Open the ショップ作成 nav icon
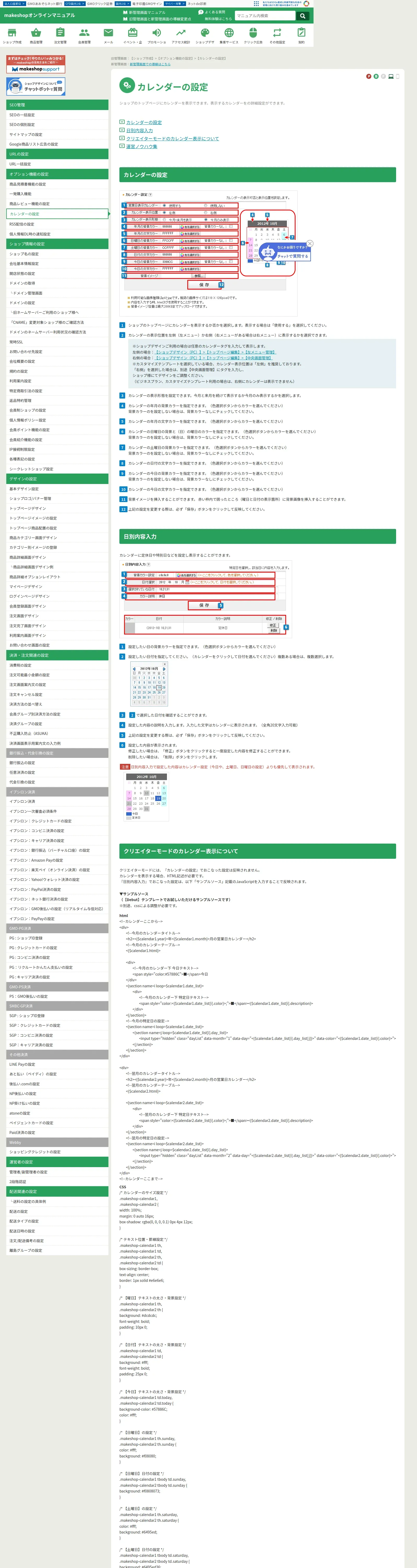The height and width of the screenshot is (1568, 417). pos(12,36)
